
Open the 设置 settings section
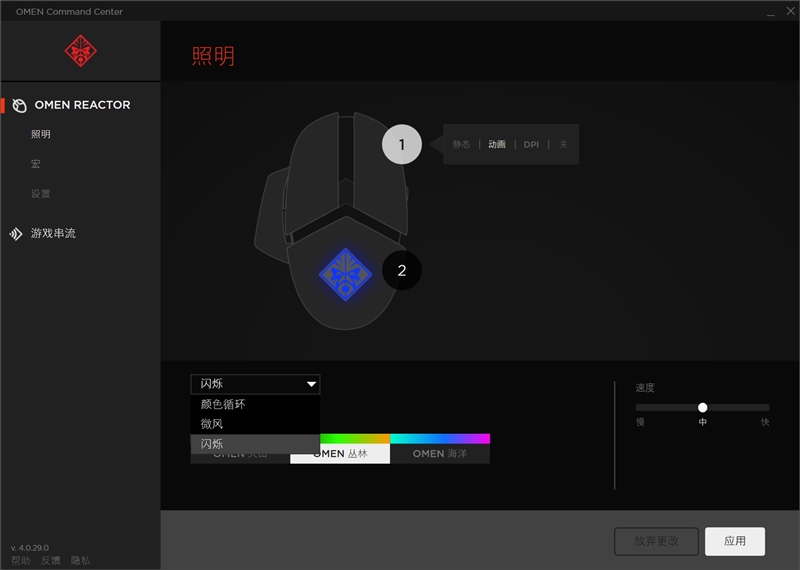pos(41,193)
